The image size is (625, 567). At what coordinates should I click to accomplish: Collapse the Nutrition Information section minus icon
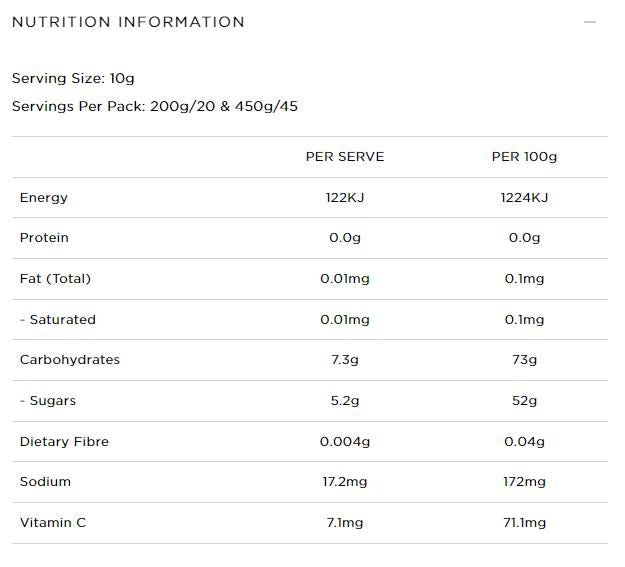click(590, 22)
